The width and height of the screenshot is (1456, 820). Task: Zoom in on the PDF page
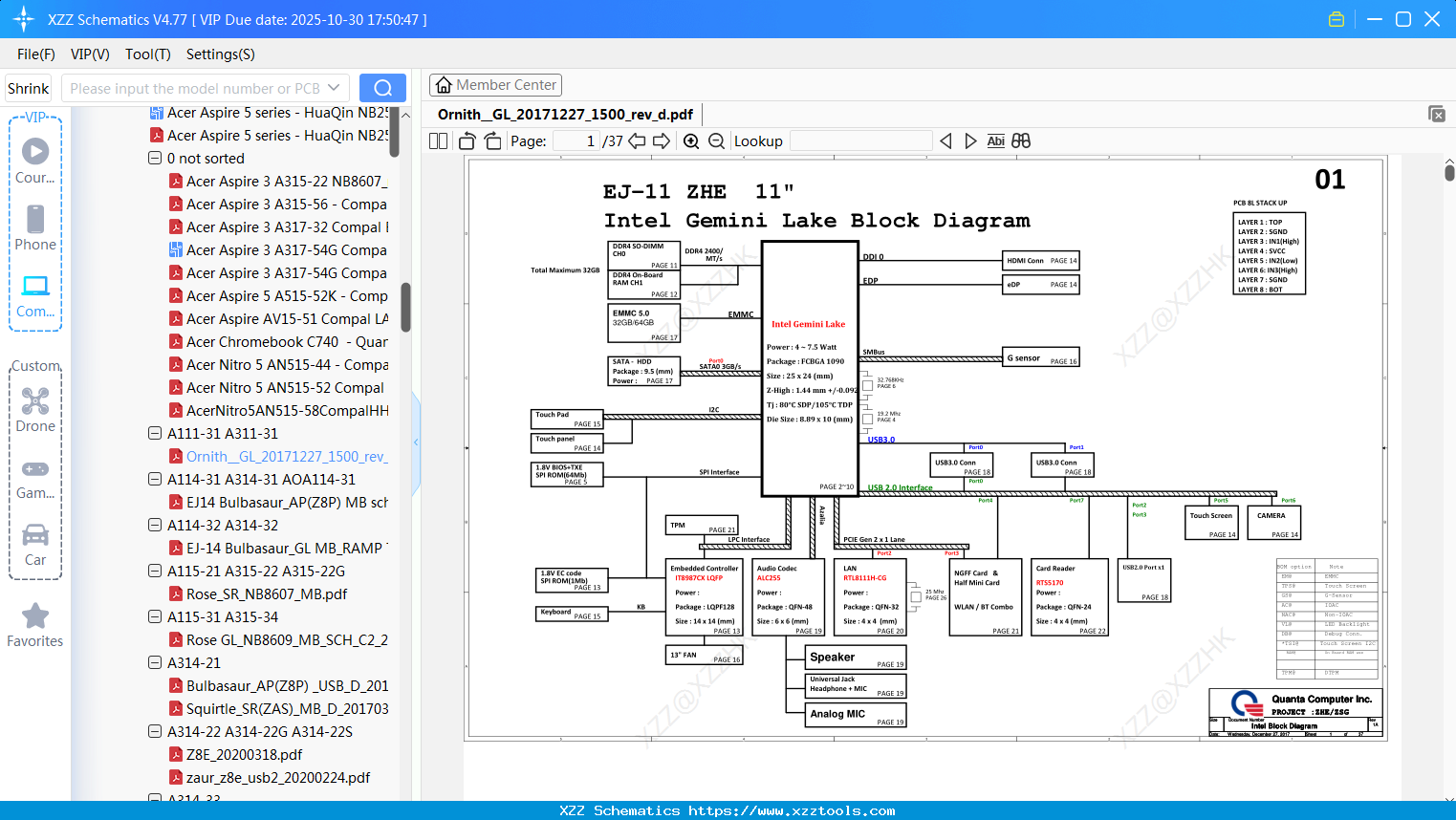pos(691,141)
